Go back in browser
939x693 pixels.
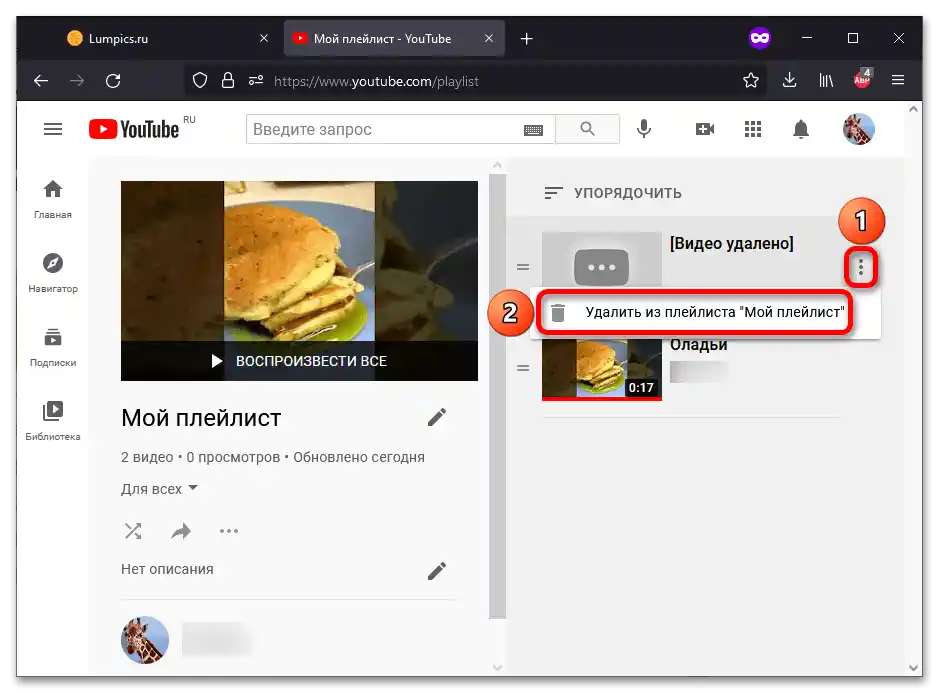(41, 80)
